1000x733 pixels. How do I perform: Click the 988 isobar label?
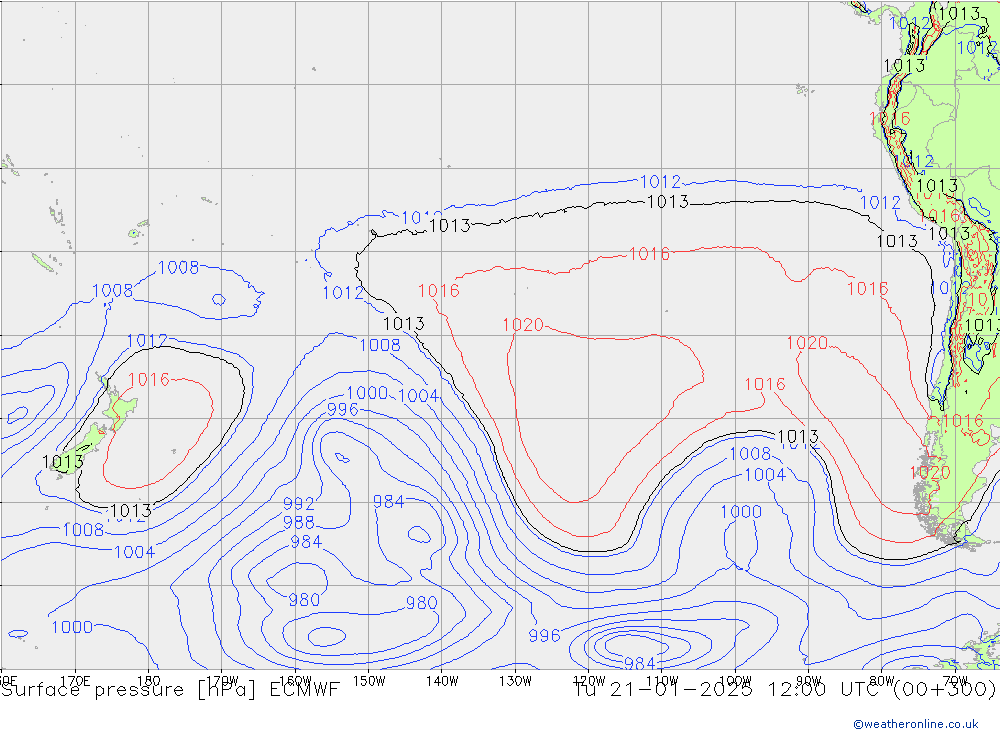[x=299, y=522]
